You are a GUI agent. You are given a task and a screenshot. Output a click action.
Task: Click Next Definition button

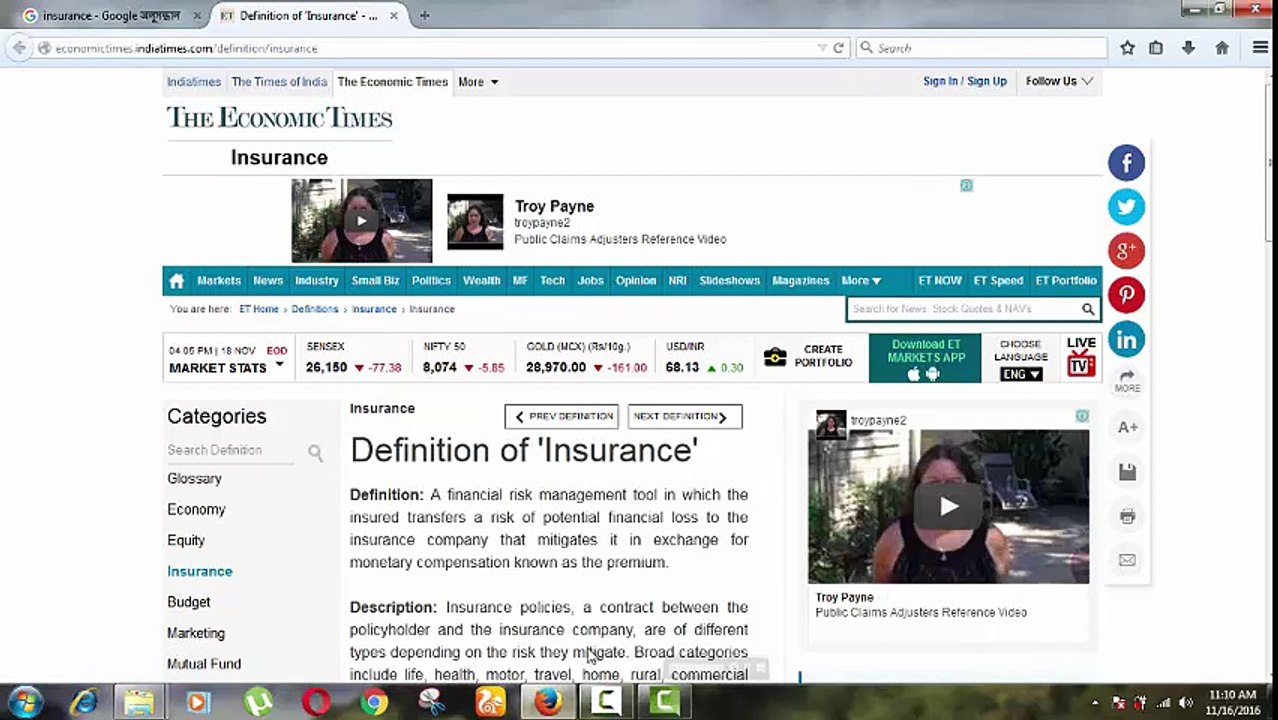click(685, 417)
